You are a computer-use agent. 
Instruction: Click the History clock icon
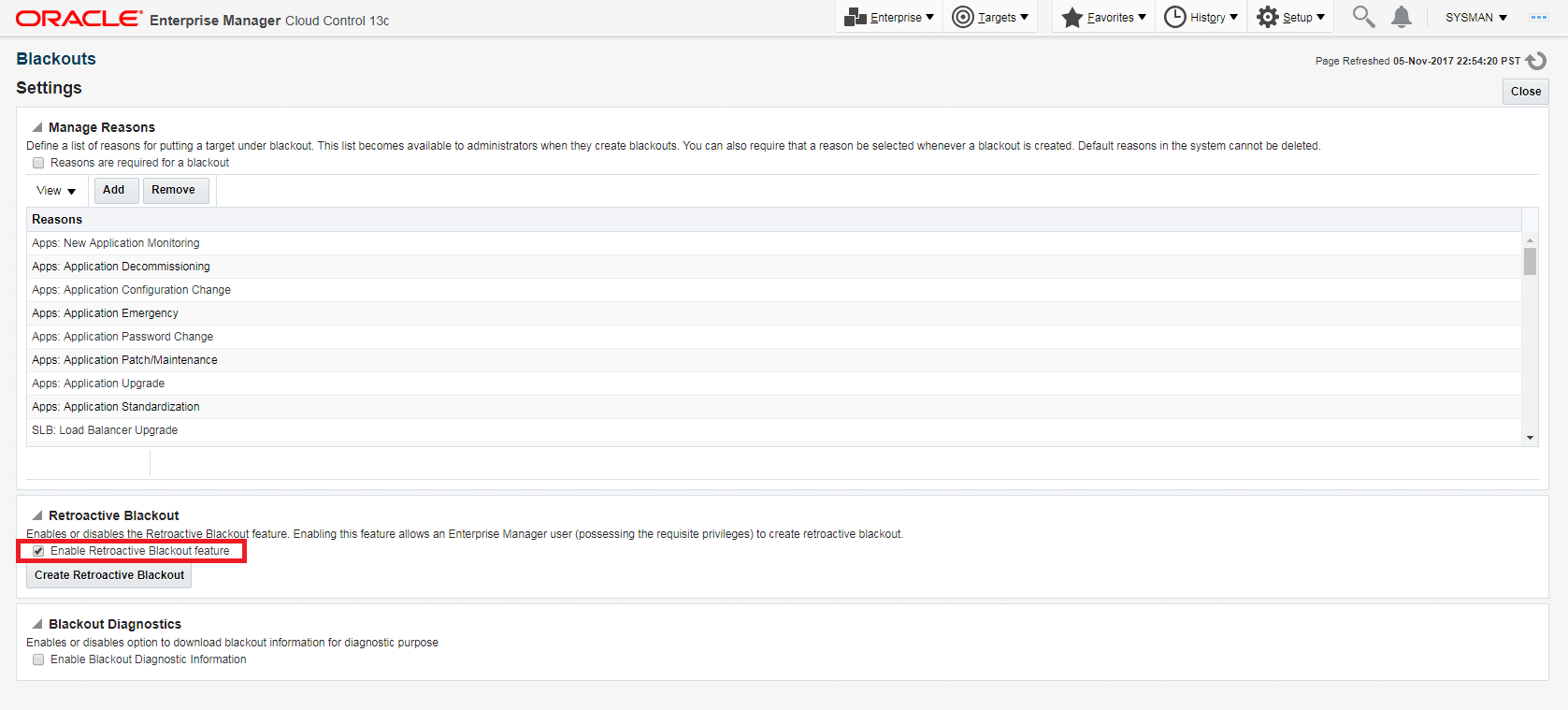coord(1175,17)
